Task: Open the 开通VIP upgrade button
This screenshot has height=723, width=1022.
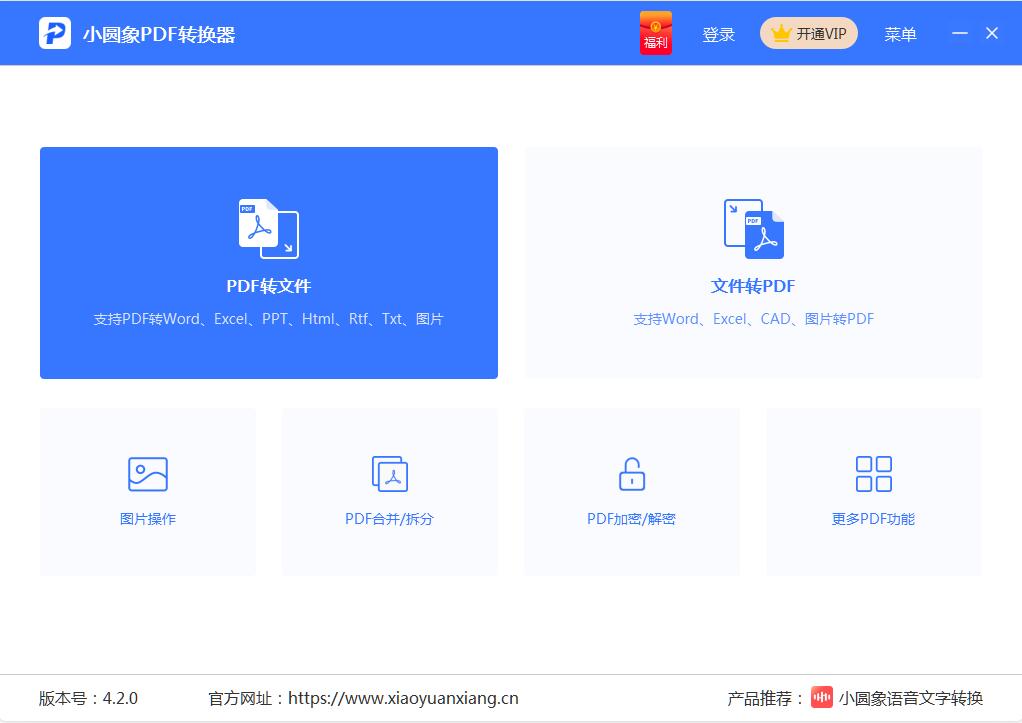Action: pos(808,33)
